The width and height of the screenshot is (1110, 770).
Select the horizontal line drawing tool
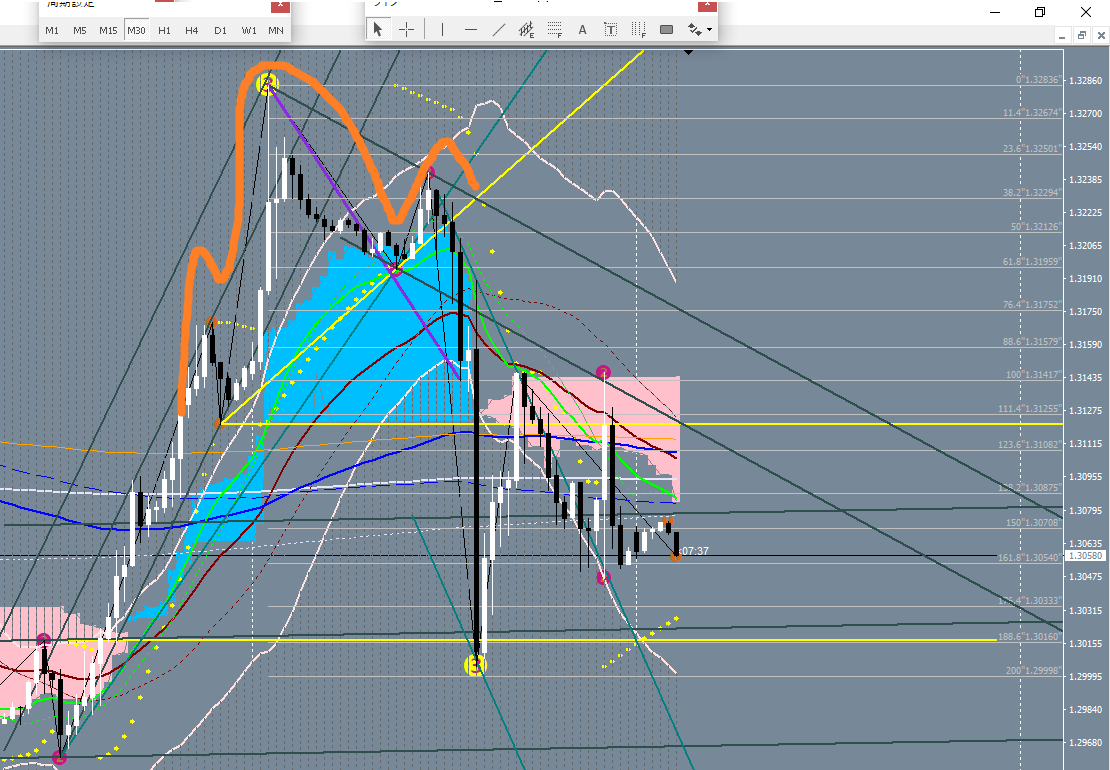coord(471,30)
